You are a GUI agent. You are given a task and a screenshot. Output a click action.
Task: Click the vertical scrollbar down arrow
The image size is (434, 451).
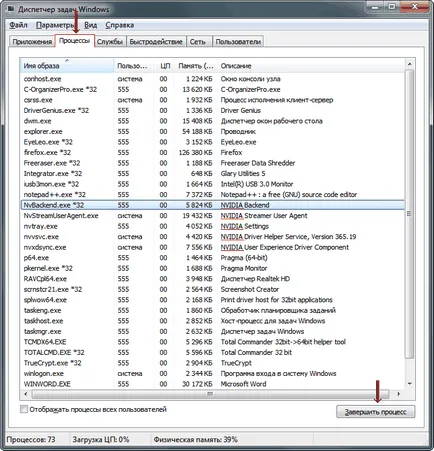tap(410, 384)
